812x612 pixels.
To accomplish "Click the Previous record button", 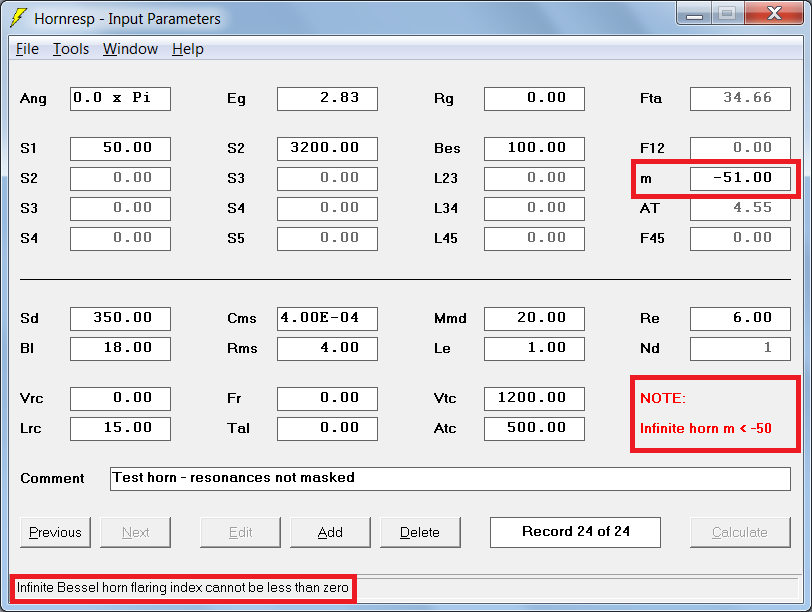I will 55,532.
